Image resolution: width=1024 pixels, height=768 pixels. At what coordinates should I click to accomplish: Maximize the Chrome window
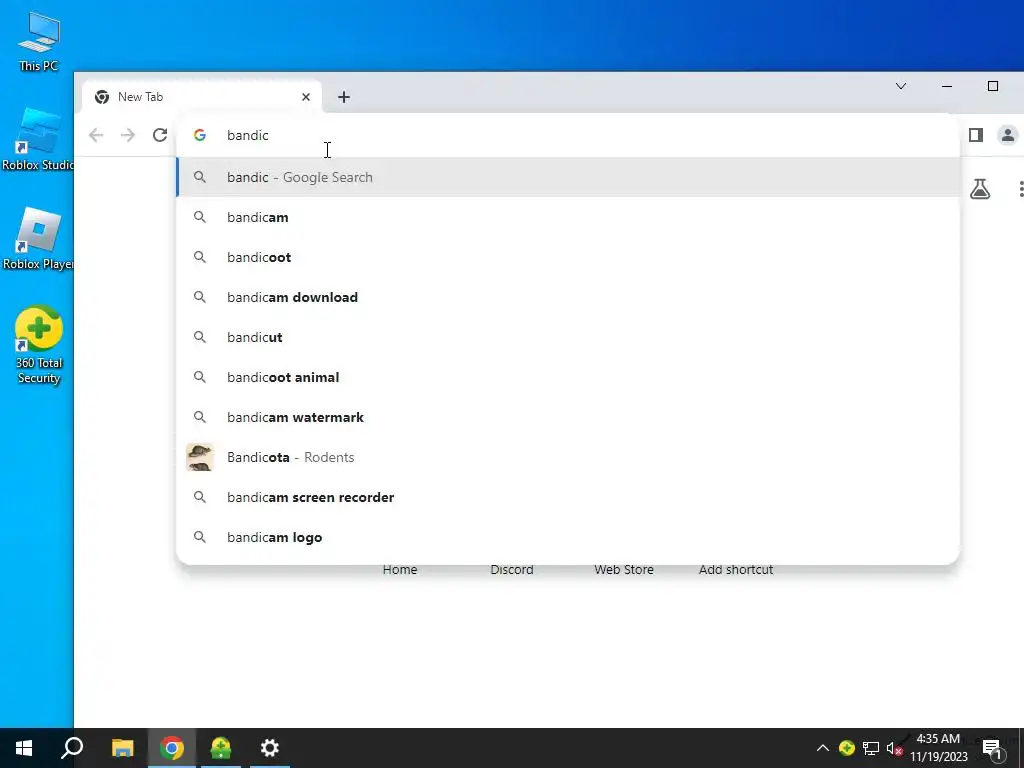(993, 86)
